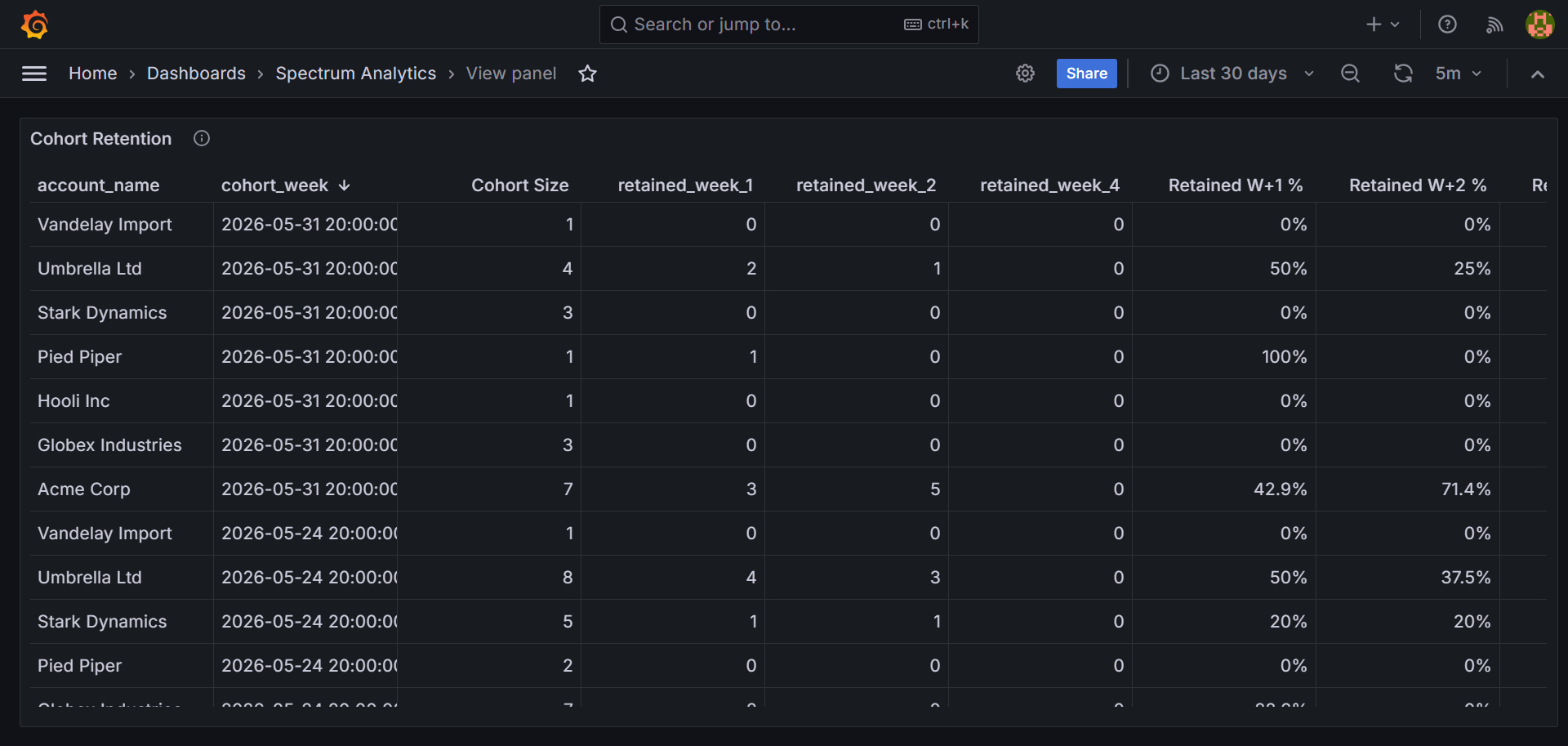The image size is (1568, 746).
Task: Sort by retained_week_4 column header
Action: click(x=1049, y=185)
